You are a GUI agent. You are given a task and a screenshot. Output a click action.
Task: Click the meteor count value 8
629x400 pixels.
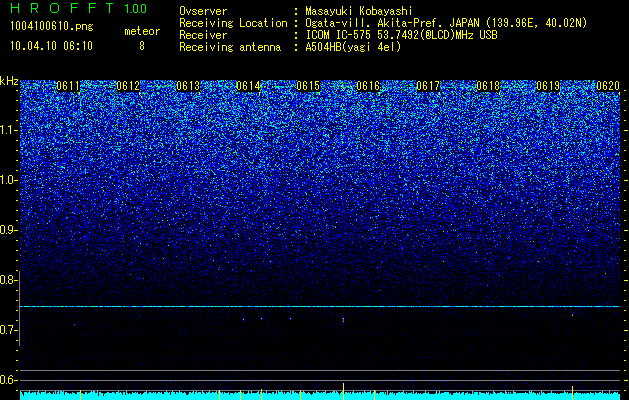point(142,46)
